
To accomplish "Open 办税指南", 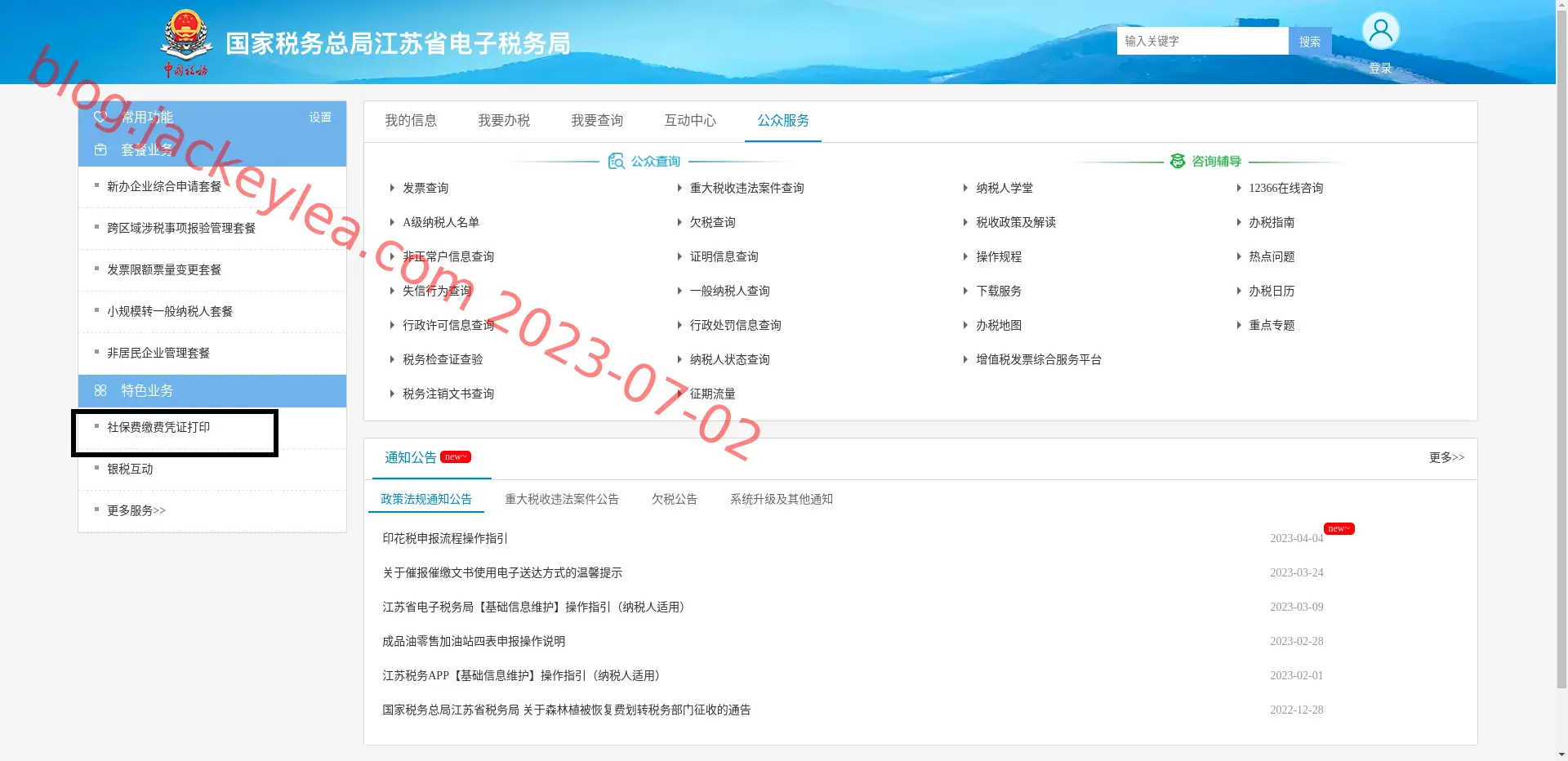I will [x=1272, y=222].
